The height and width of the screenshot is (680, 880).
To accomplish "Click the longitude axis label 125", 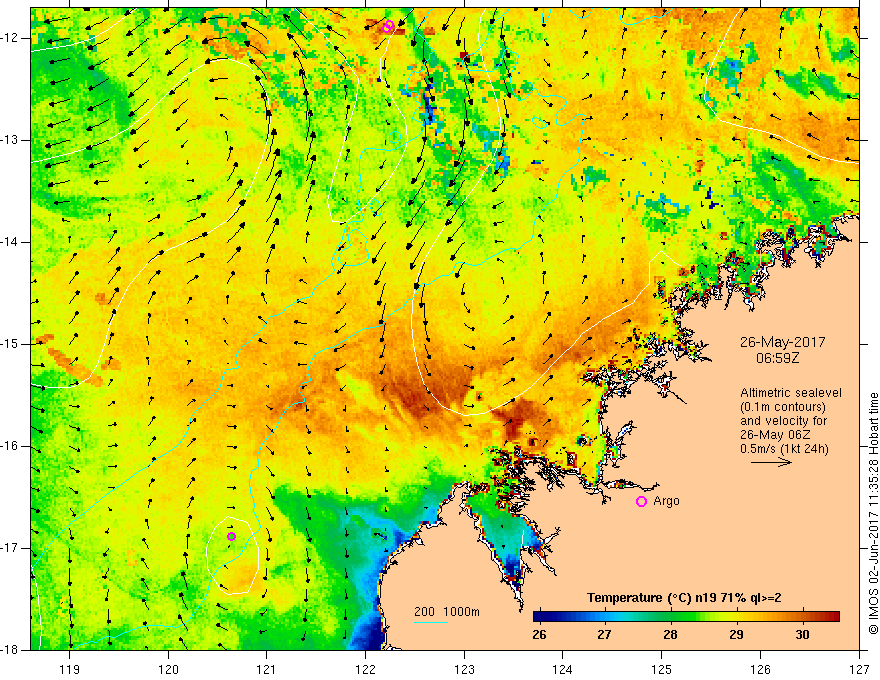I will pyautogui.click(x=662, y=669).
